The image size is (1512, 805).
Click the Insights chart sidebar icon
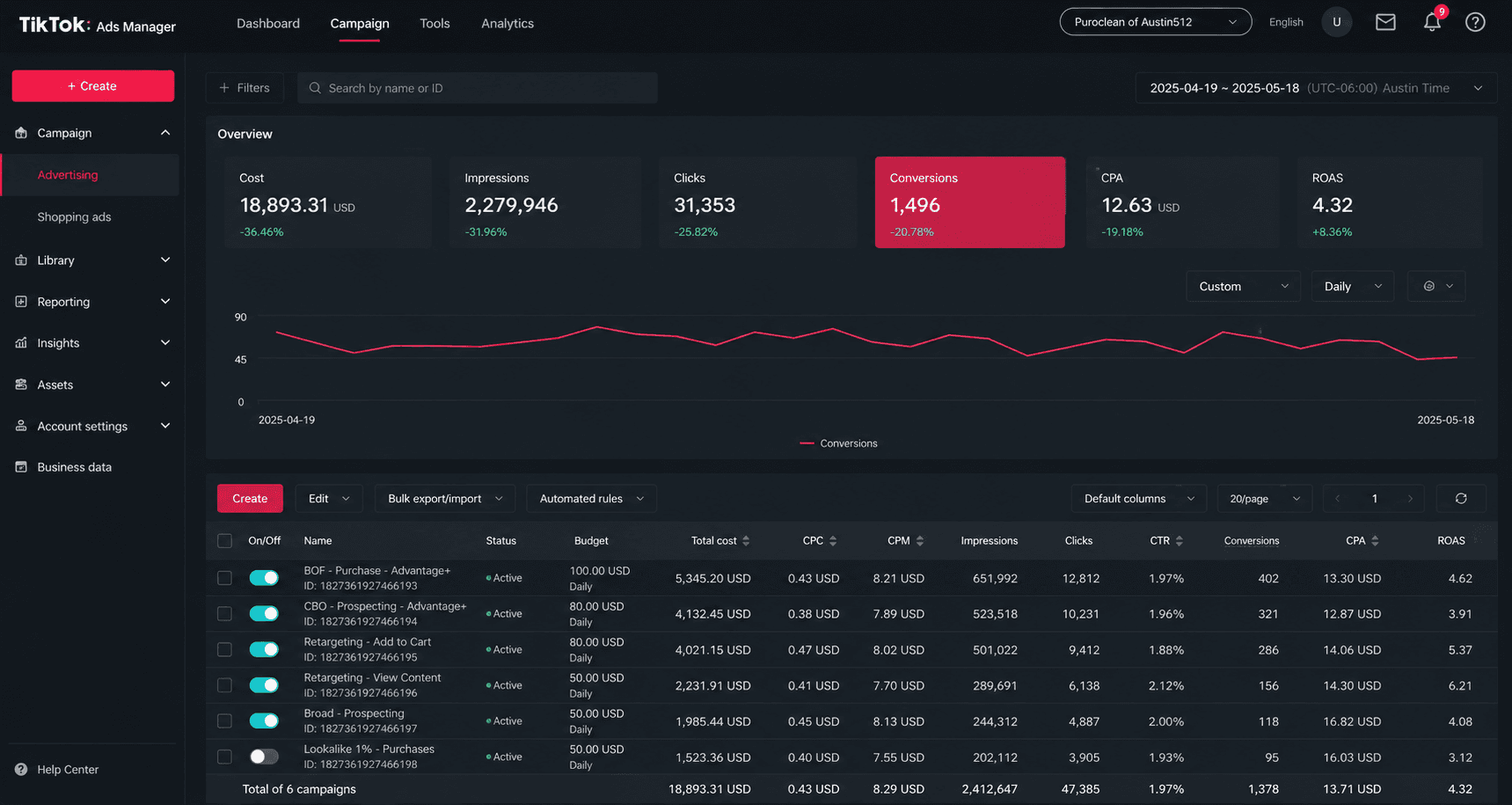point(21,343)
